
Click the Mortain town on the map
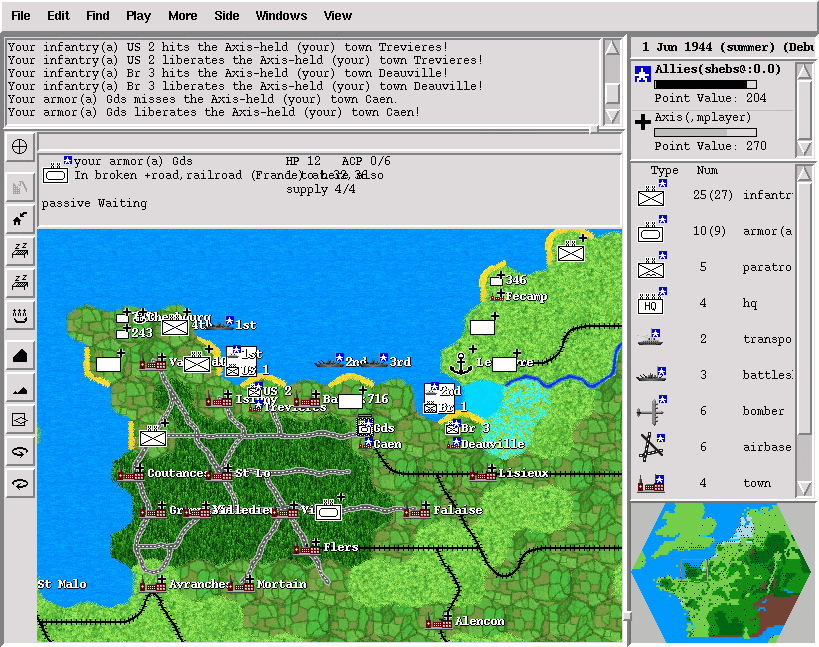point(241,584)
